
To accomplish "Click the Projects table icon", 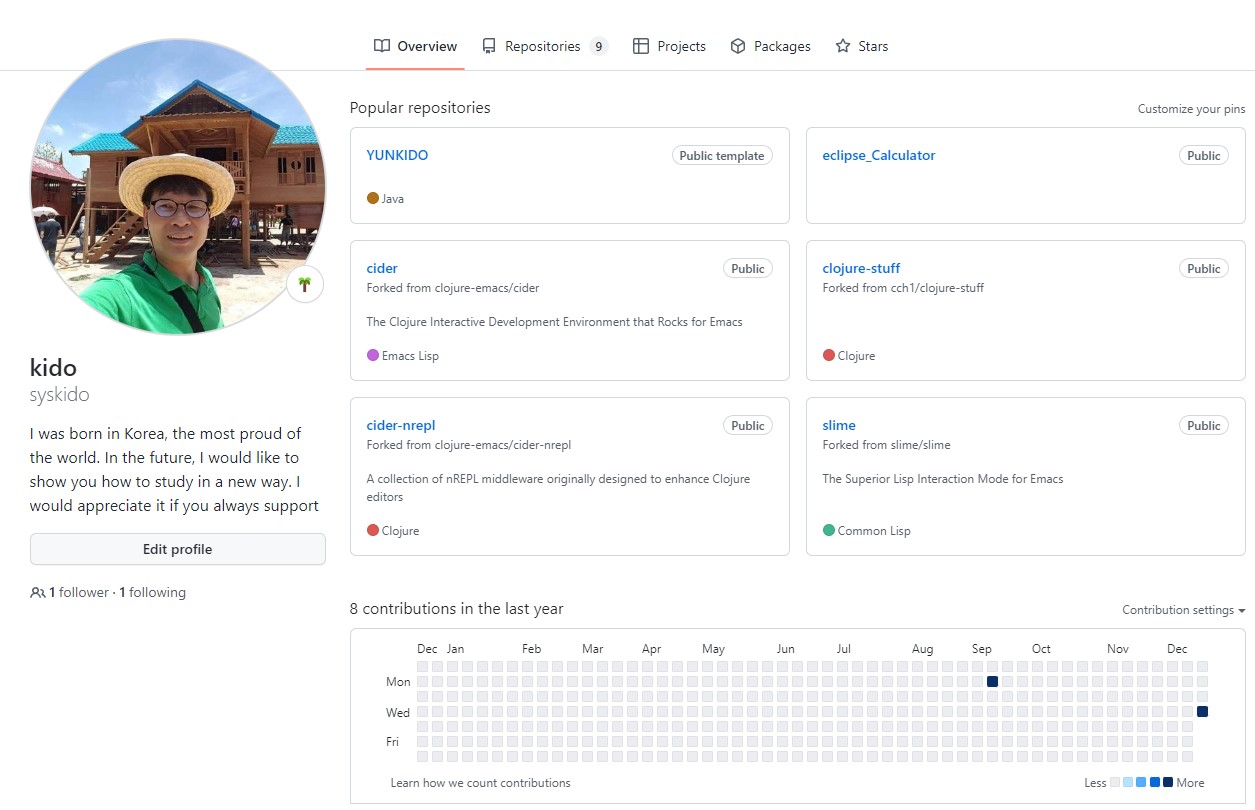I will (641, 46).
